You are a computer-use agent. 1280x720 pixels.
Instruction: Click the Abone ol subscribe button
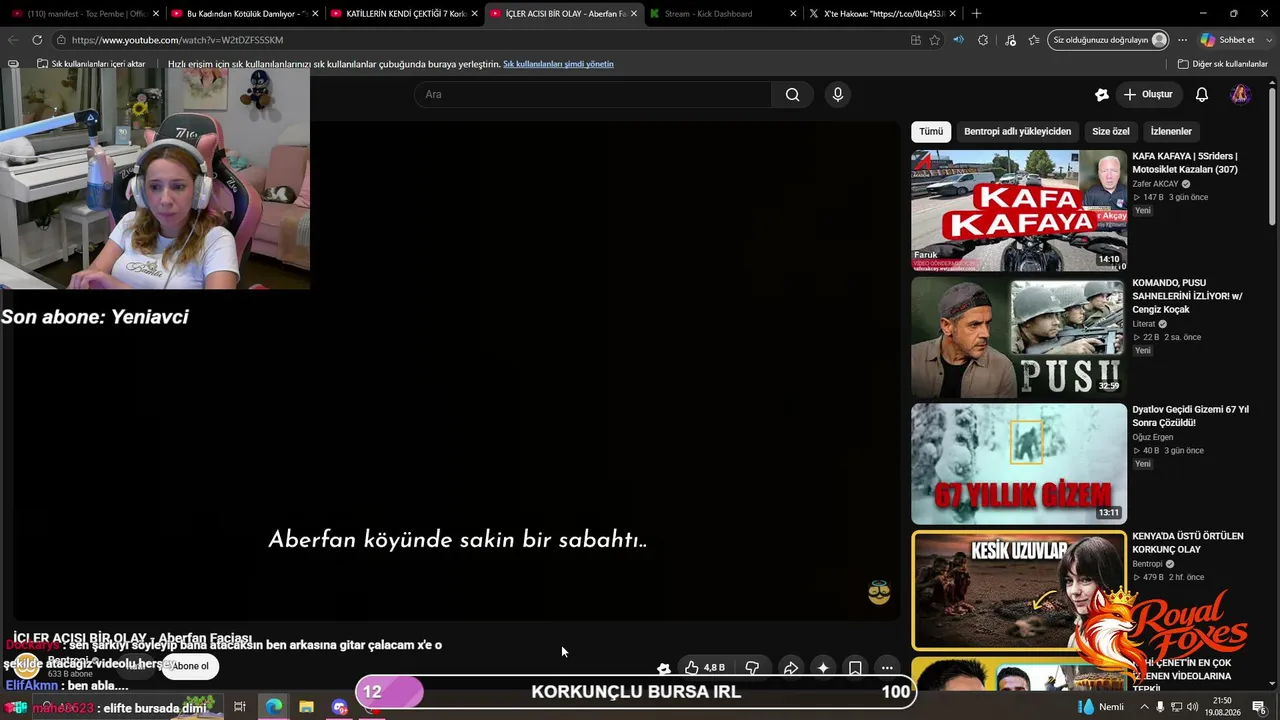(x=190, y=666)
